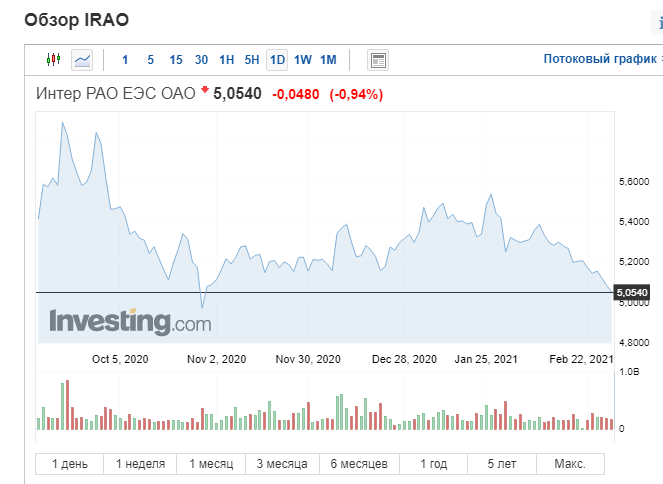This screenshot has width=663, height=484.
Task: Choose the 1W weekly interval
Action: coord(303,60)
